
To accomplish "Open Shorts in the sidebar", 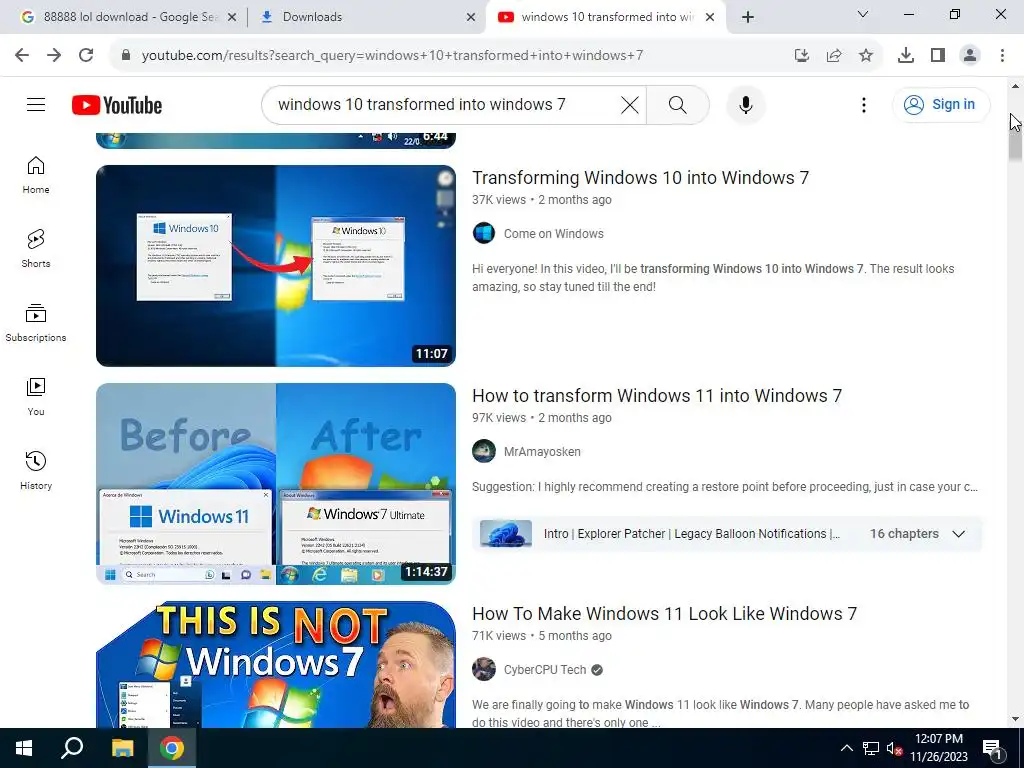I will [36, 249].
